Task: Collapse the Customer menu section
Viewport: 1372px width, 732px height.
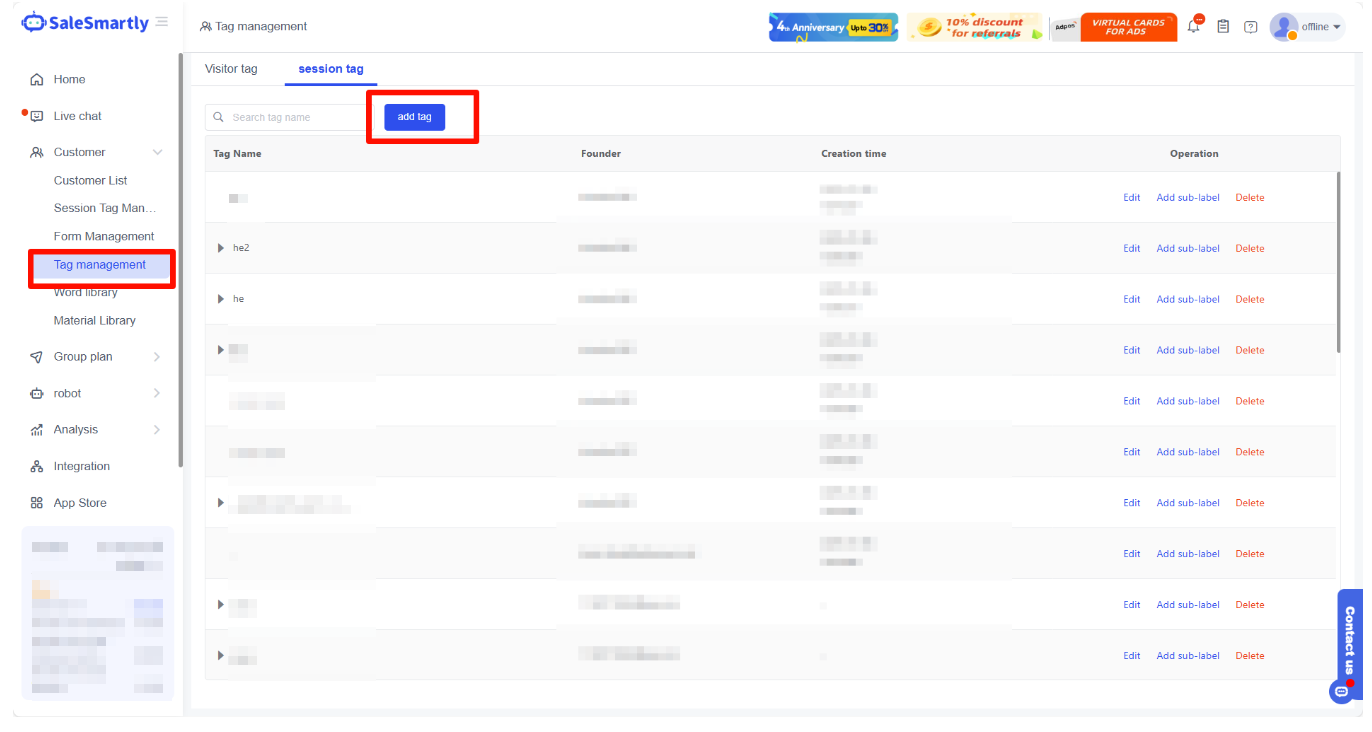Action: coord(157,153)
